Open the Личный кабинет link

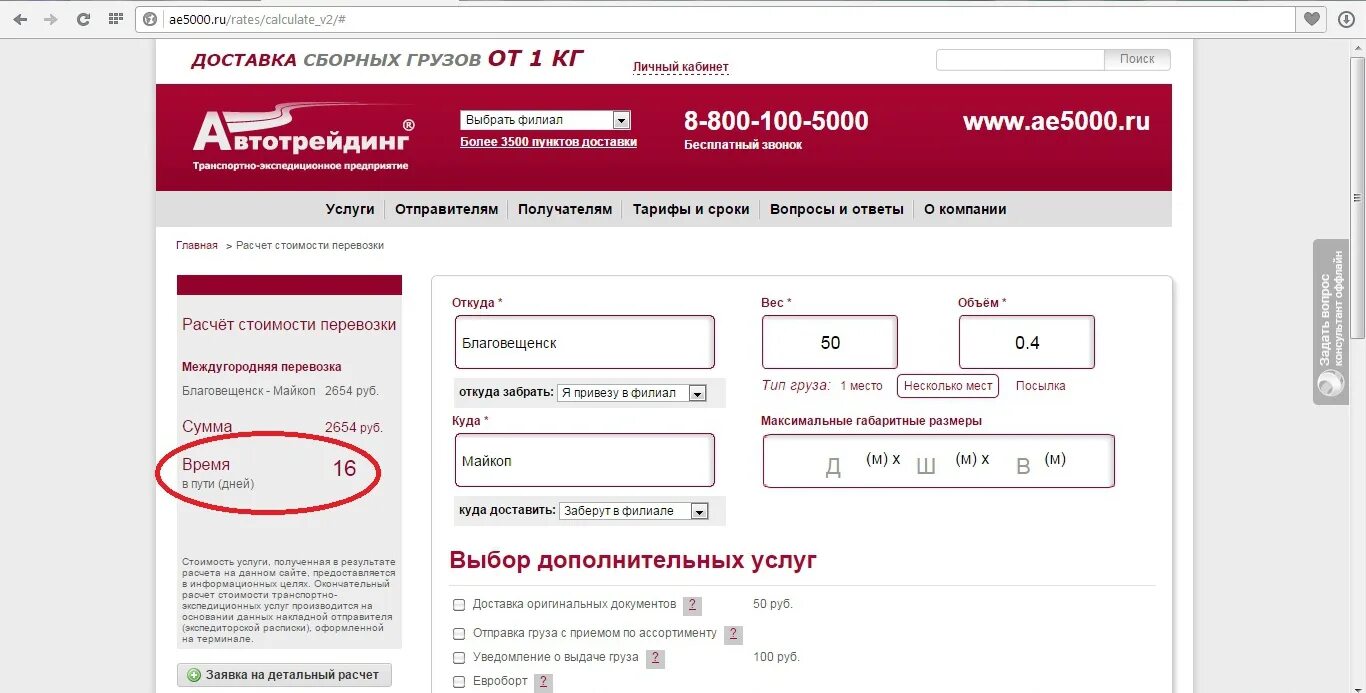point(681,67)
